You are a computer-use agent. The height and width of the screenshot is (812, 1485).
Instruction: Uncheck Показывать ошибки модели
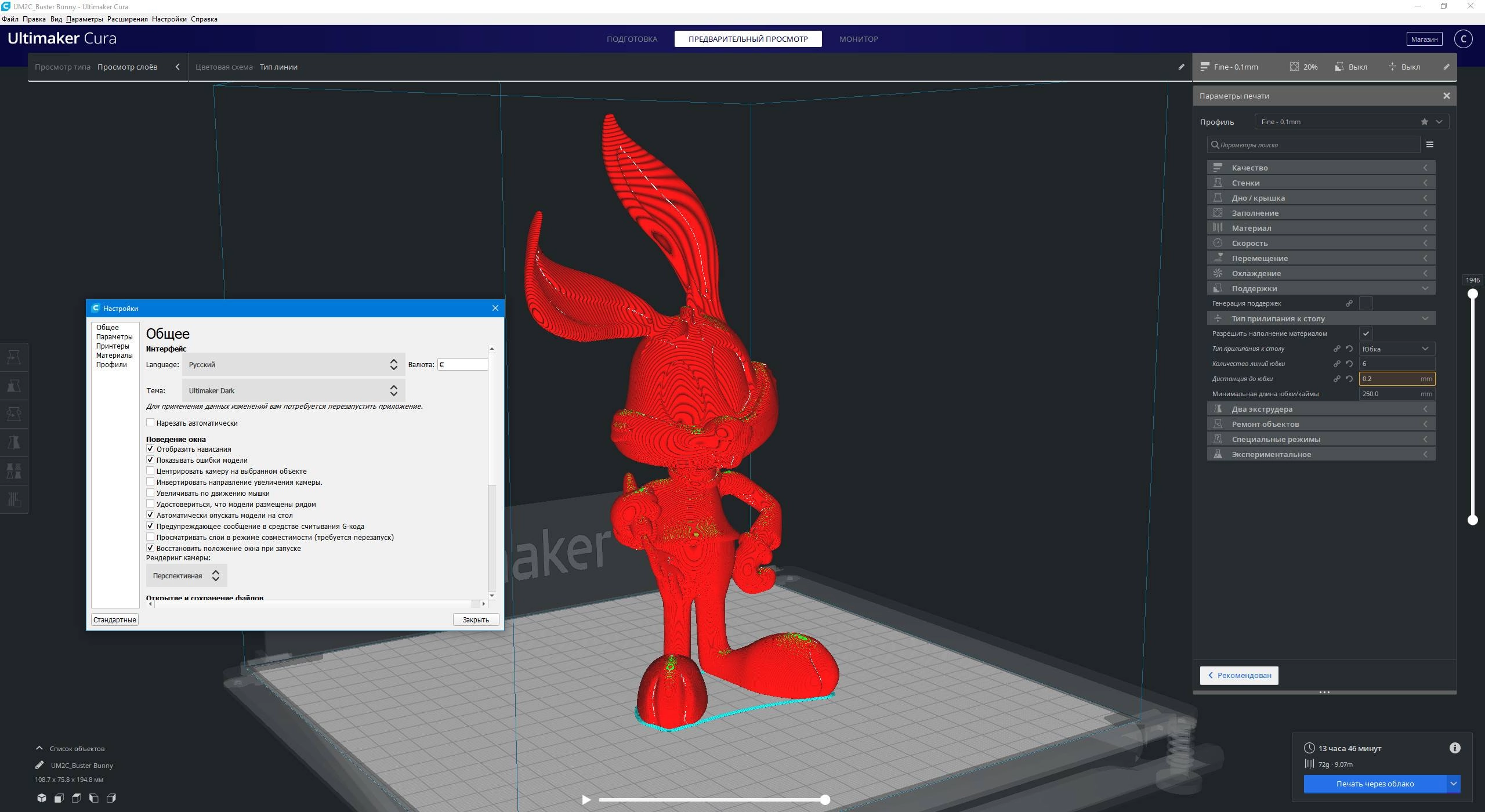150,460
